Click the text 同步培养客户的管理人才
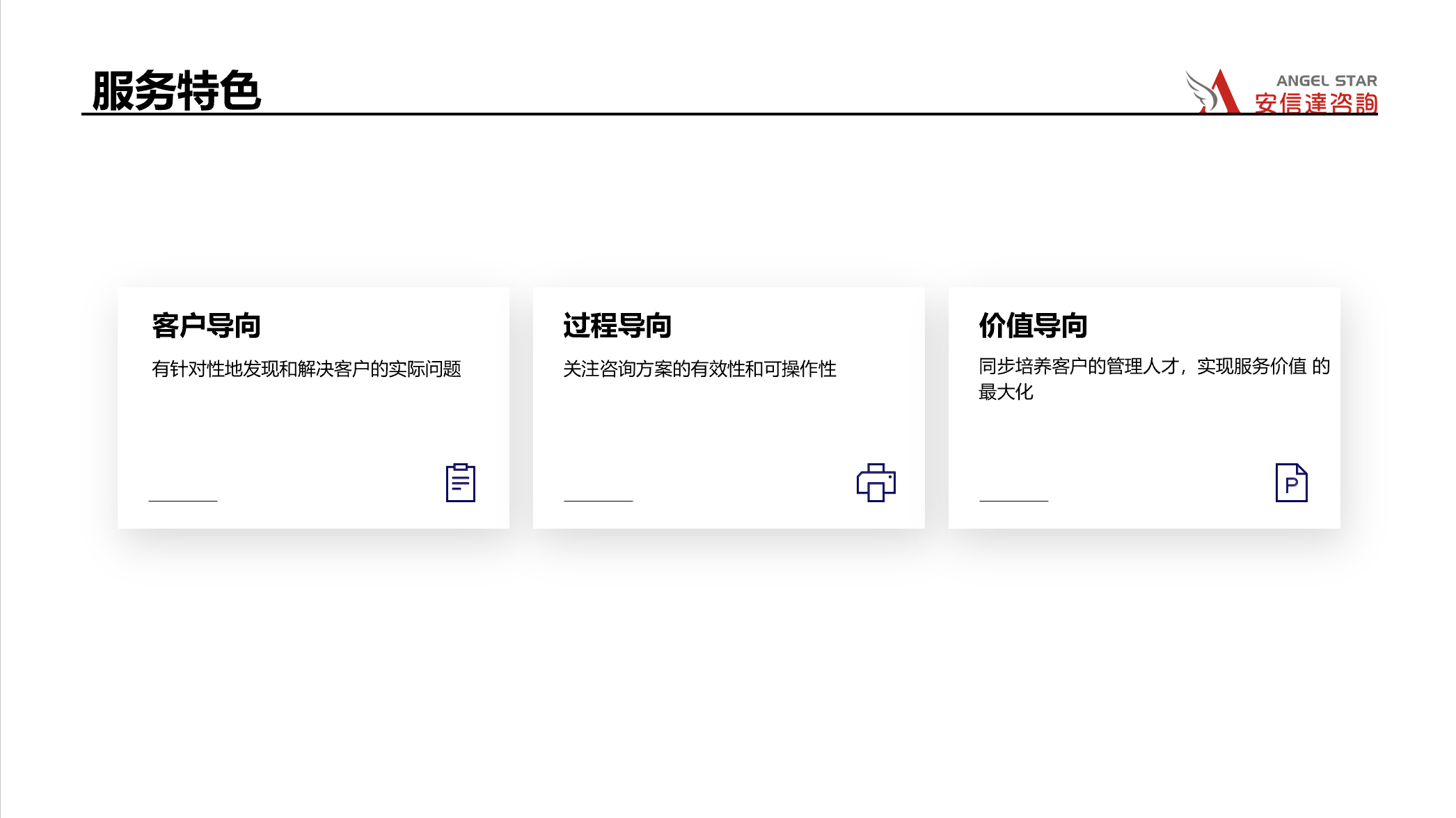1456x818 pixels. pos(1079,366)
